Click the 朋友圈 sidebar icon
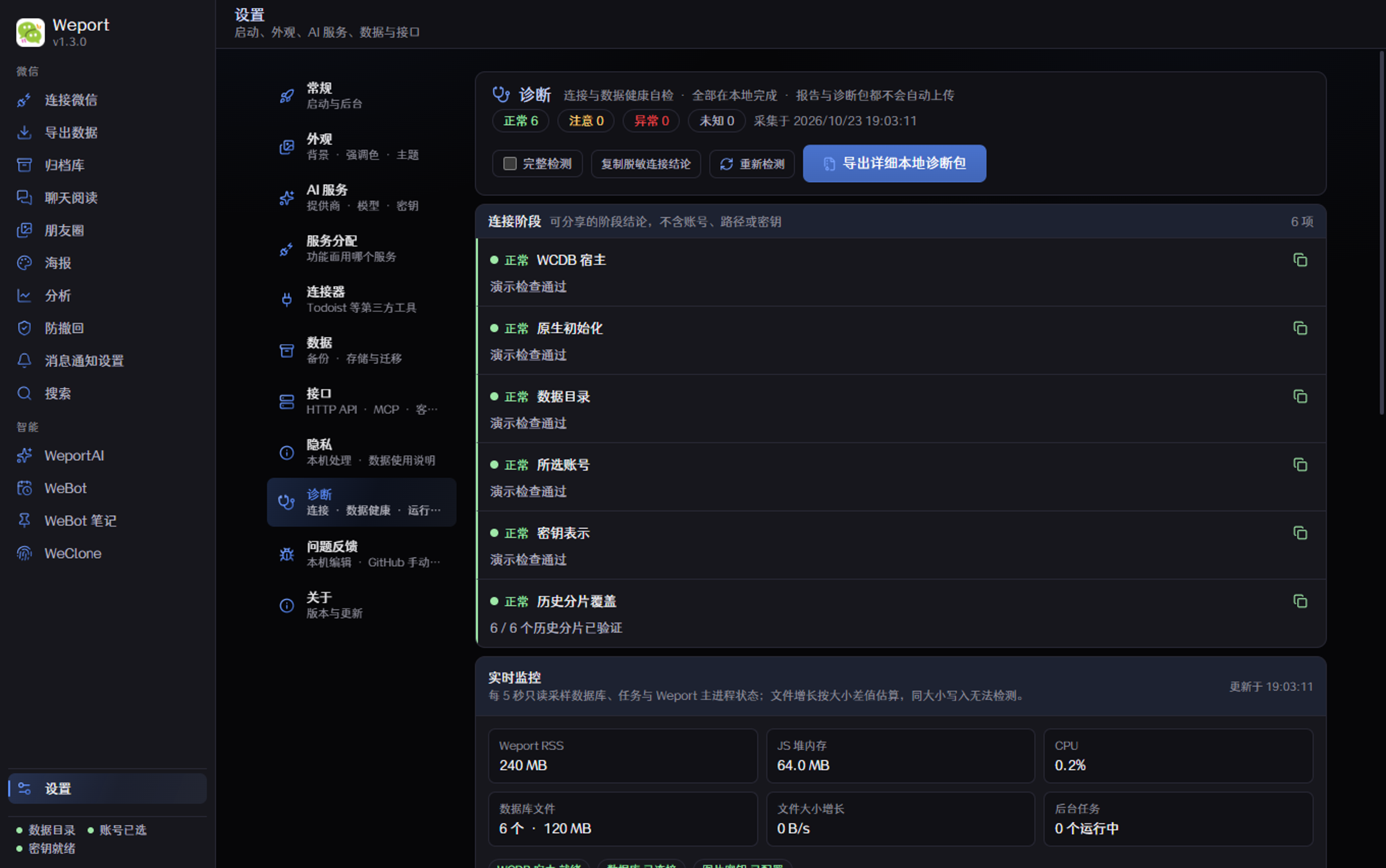This screenshot has width=1386, height=868. click(24, 230)
